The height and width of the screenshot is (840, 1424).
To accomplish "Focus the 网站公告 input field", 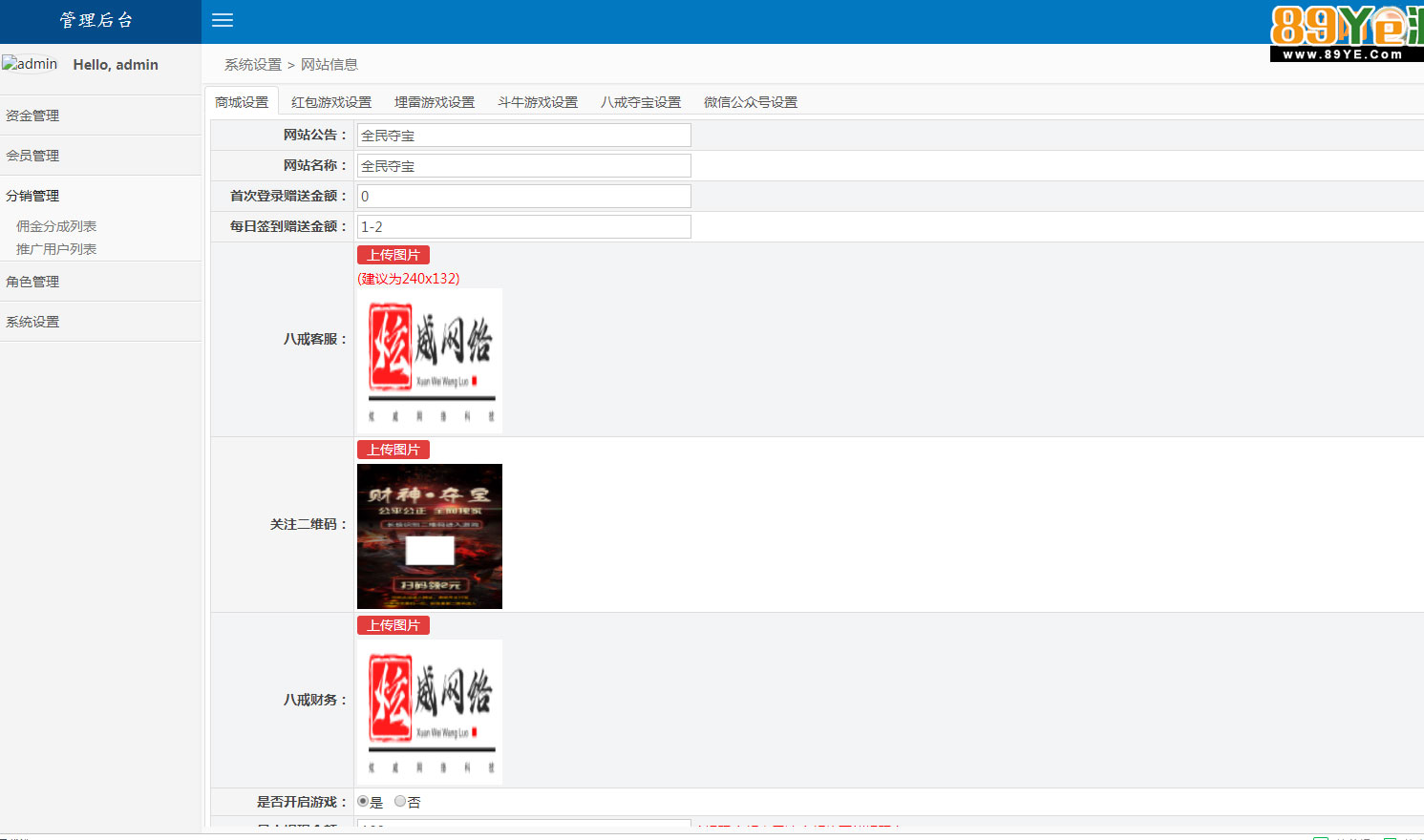I will 524,136.
